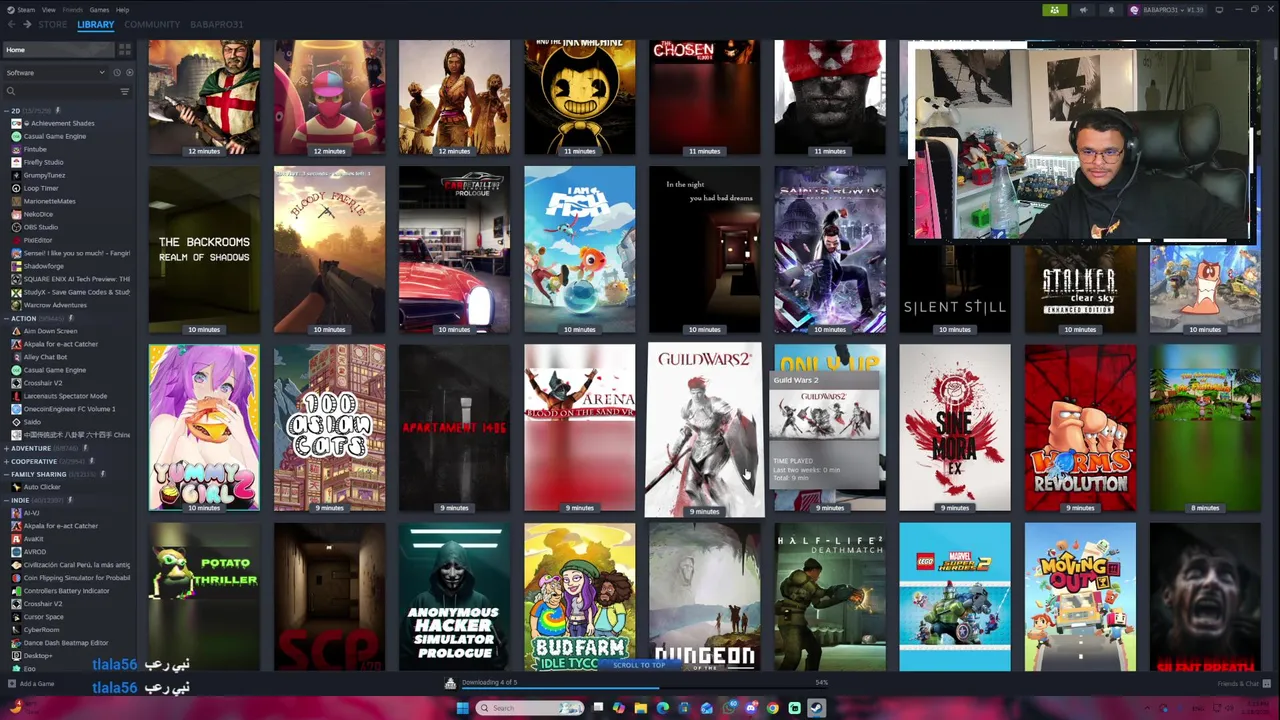Select Aim Down Screen in sidebar
This screenshot has height=720, width=1280.
pyautogui.click(x=50, y=331)
